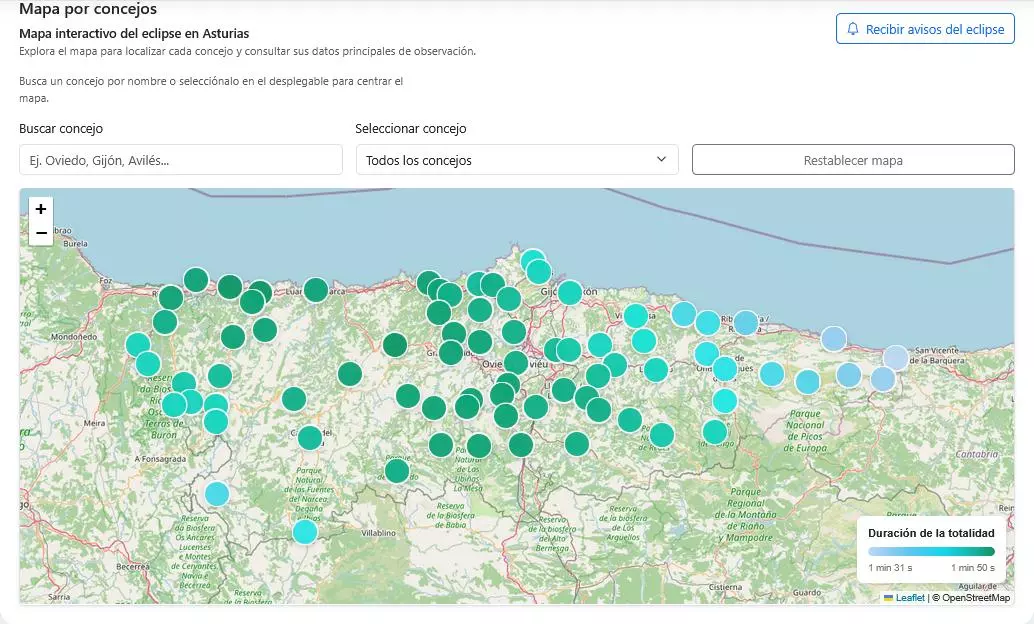Expand the 'Todos los concejos' chevron arrow

pos(661,160)
